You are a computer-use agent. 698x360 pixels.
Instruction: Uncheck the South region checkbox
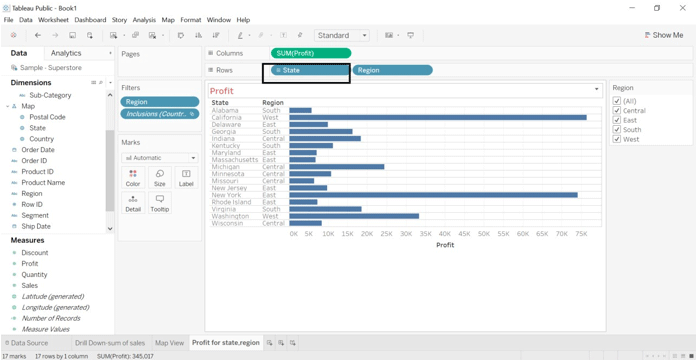(617, 130)
